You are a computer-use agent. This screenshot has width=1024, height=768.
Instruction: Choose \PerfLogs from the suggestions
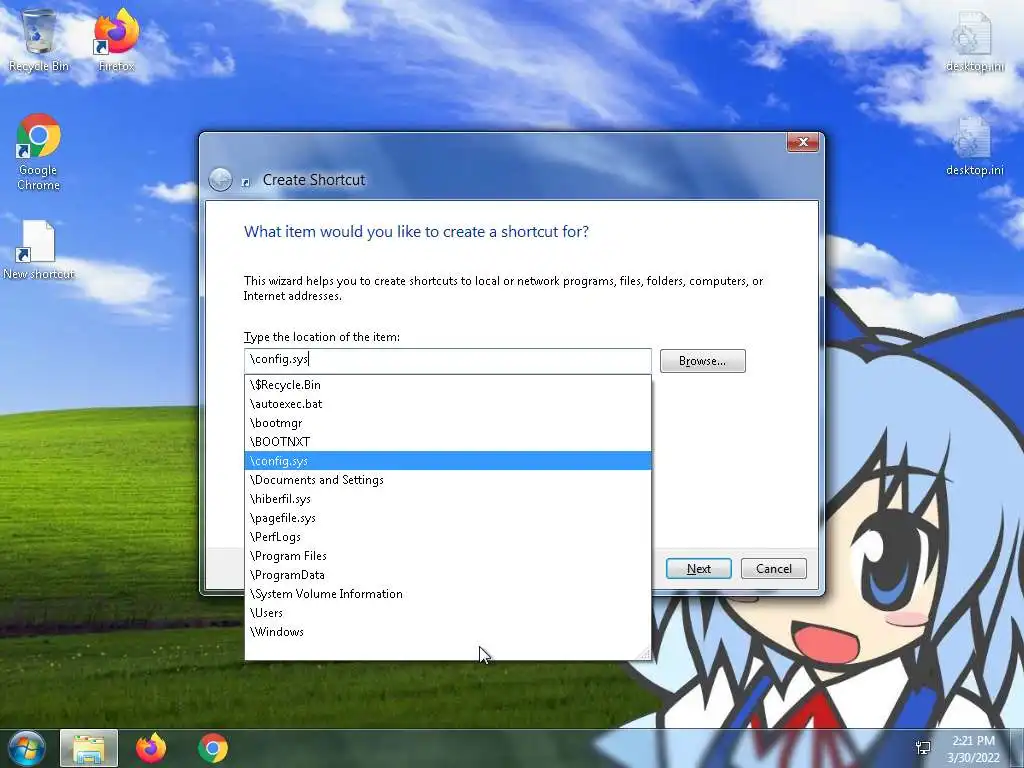(x=448, y=537)
